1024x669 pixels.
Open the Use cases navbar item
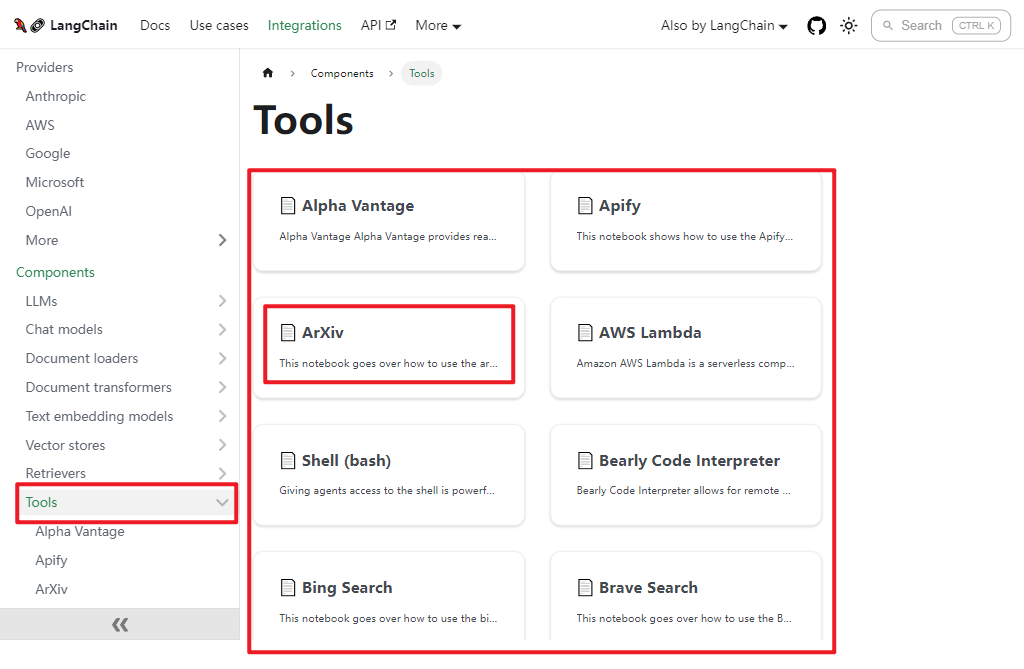(219, 26)
